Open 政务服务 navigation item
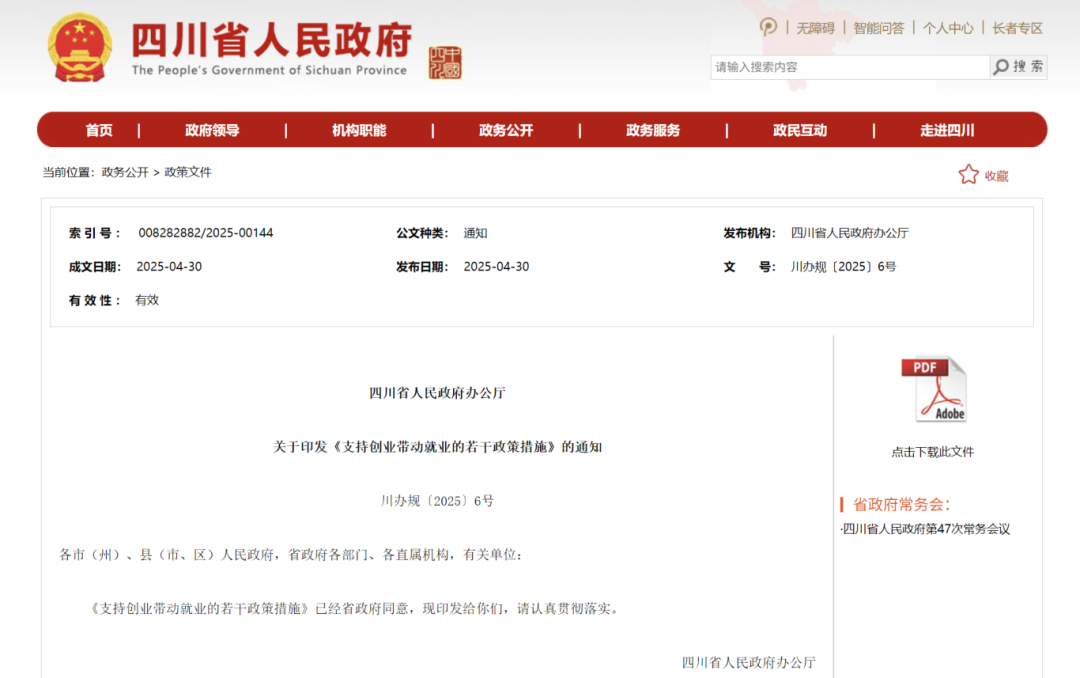The image size is (1080, 678). tap(653, 130)
